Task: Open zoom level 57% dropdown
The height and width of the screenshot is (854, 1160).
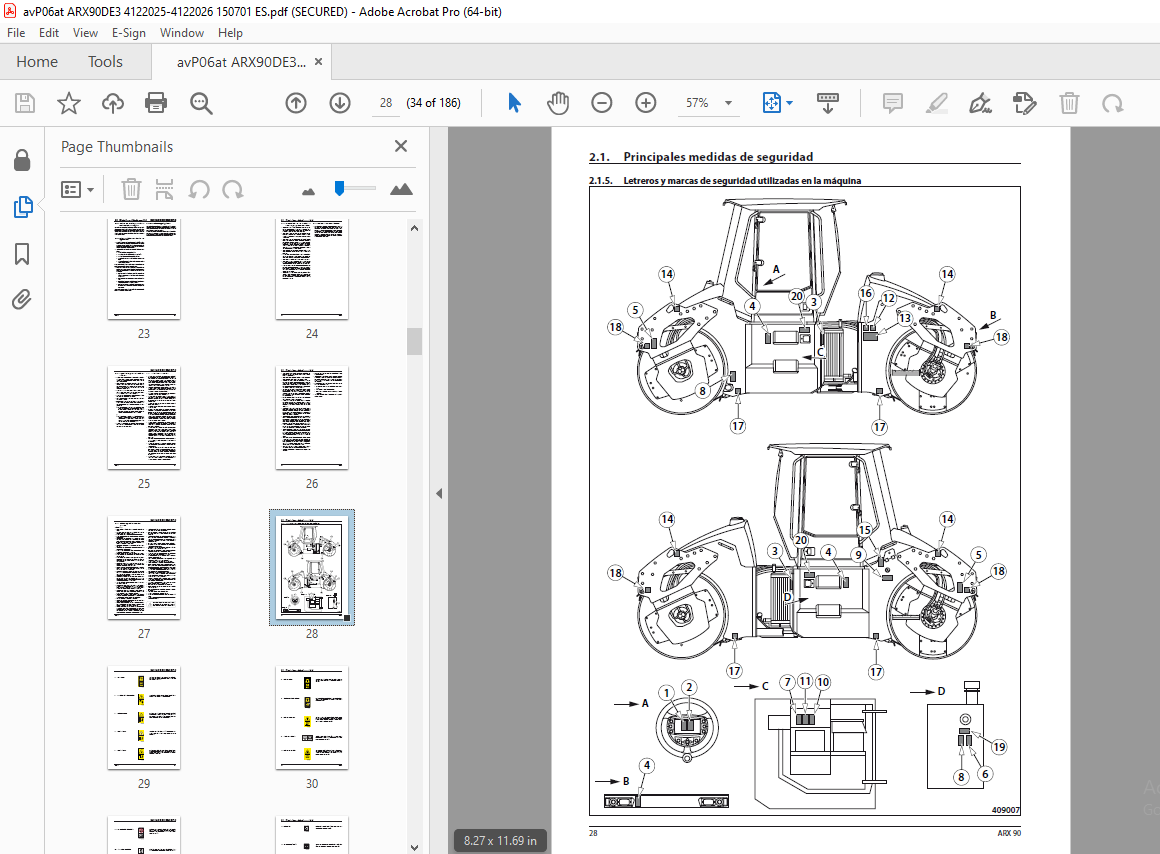Action: click(729, 103)
